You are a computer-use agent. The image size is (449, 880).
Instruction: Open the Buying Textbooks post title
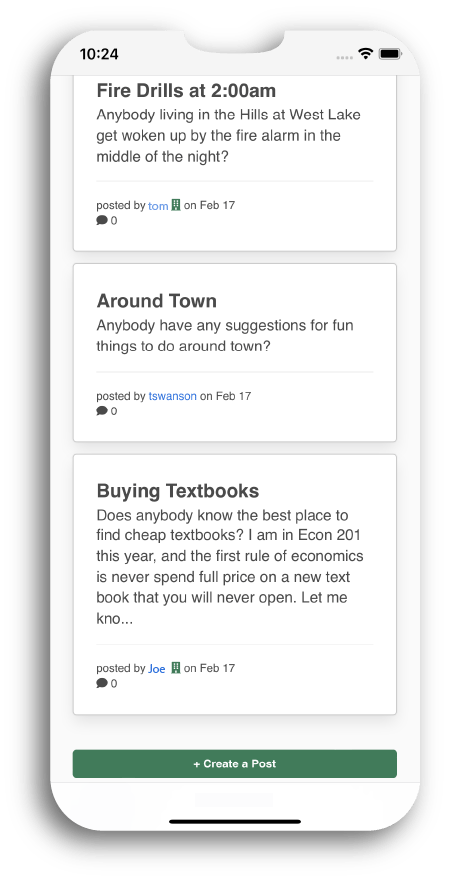tap(178, 491)
